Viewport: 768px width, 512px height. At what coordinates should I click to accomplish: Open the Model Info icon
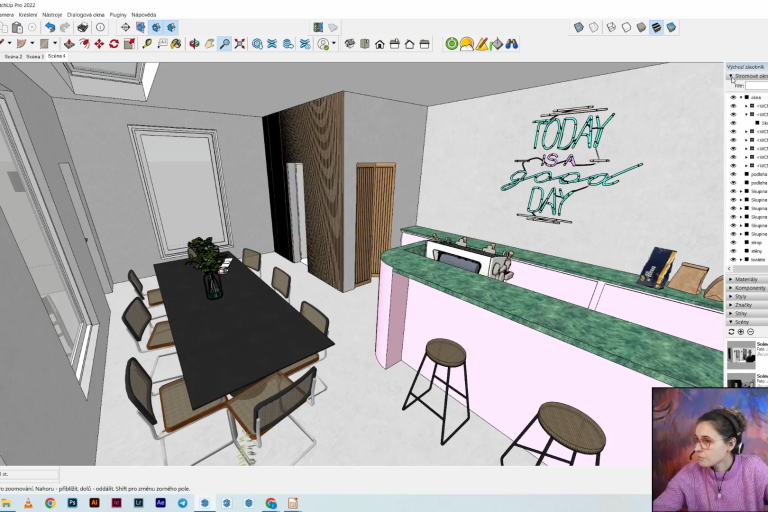(x=100, y=27)
